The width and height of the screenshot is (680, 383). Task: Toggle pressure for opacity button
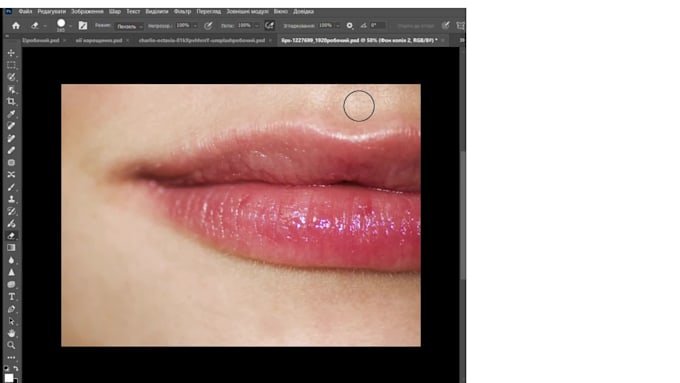pos(208,26)
